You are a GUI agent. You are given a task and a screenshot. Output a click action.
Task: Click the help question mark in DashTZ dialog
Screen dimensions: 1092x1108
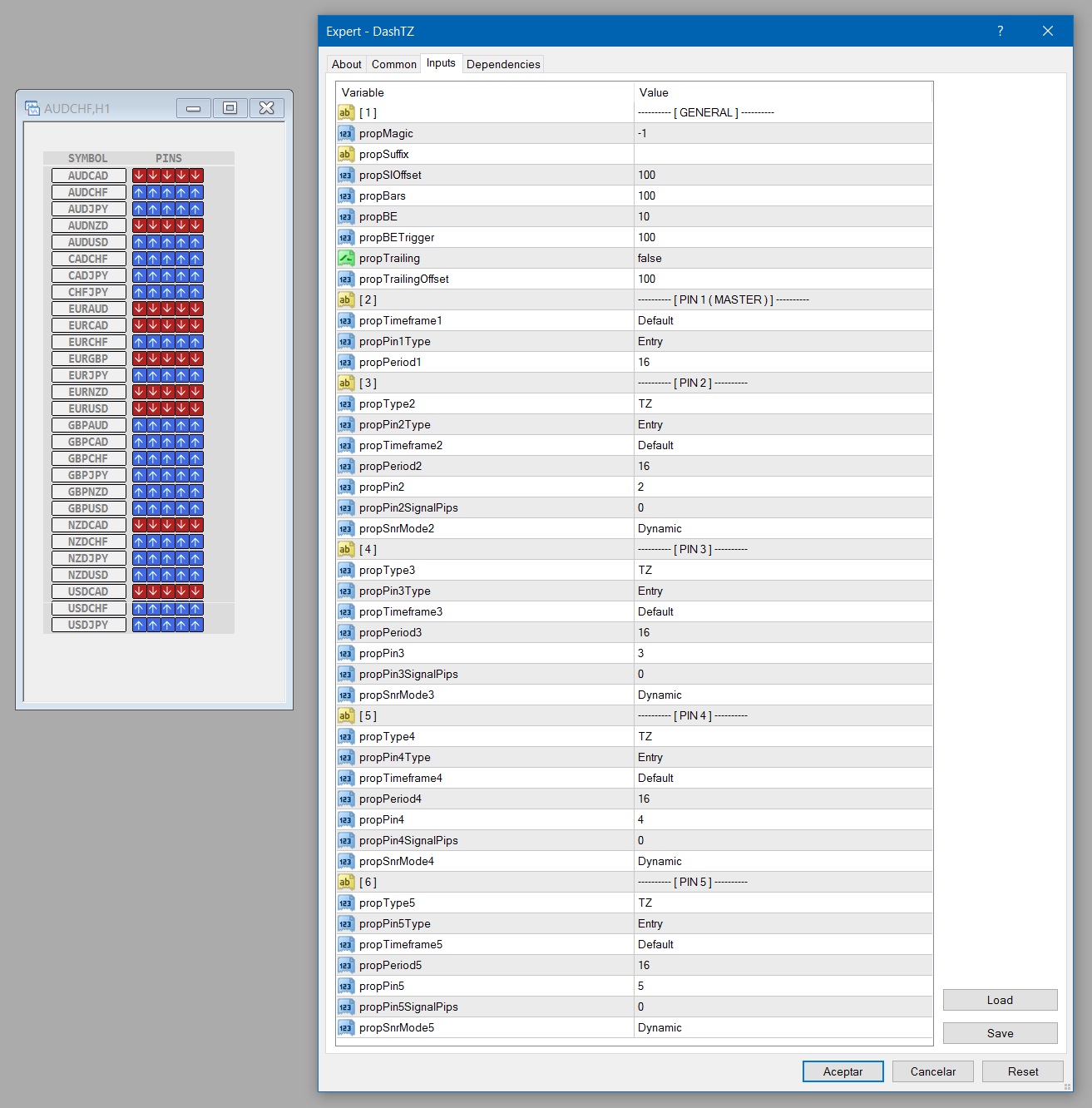[1001, 31]
